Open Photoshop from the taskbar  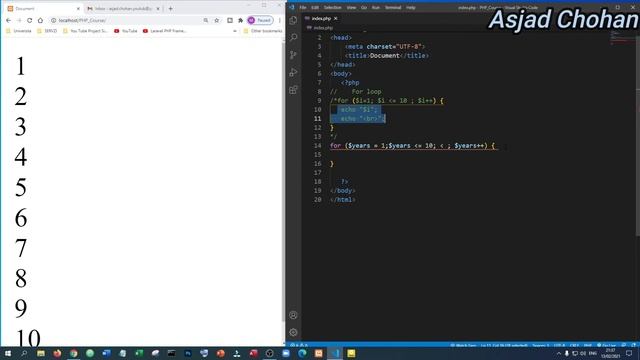188,353
